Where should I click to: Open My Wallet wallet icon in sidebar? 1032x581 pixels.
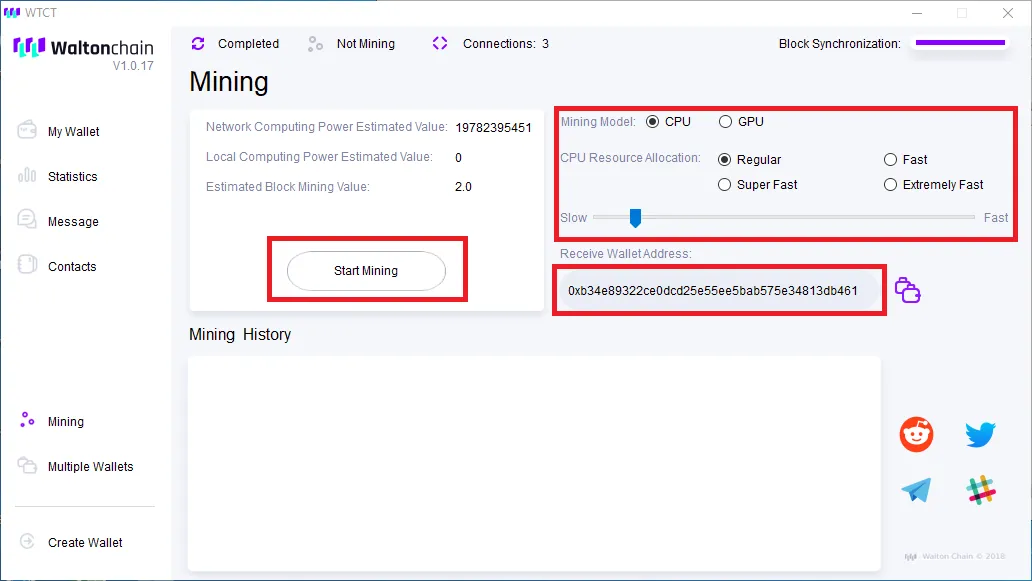coord(27,130)
